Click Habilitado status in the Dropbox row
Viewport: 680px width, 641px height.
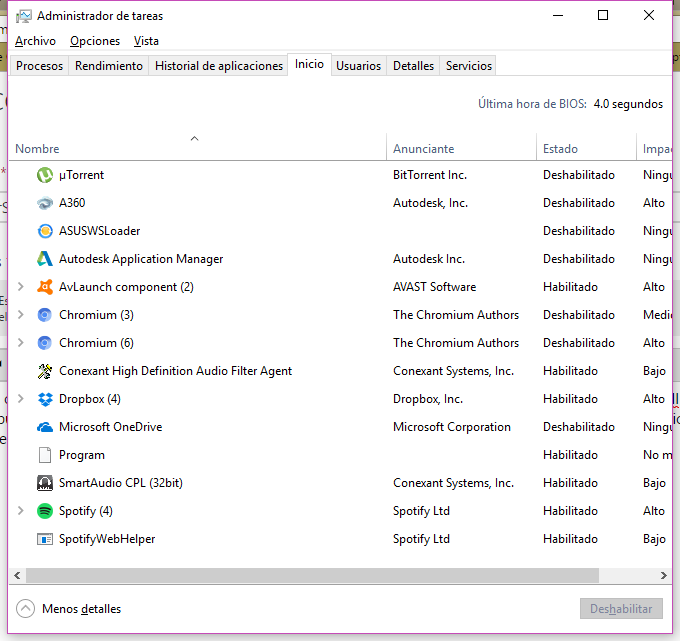point(570,399)
